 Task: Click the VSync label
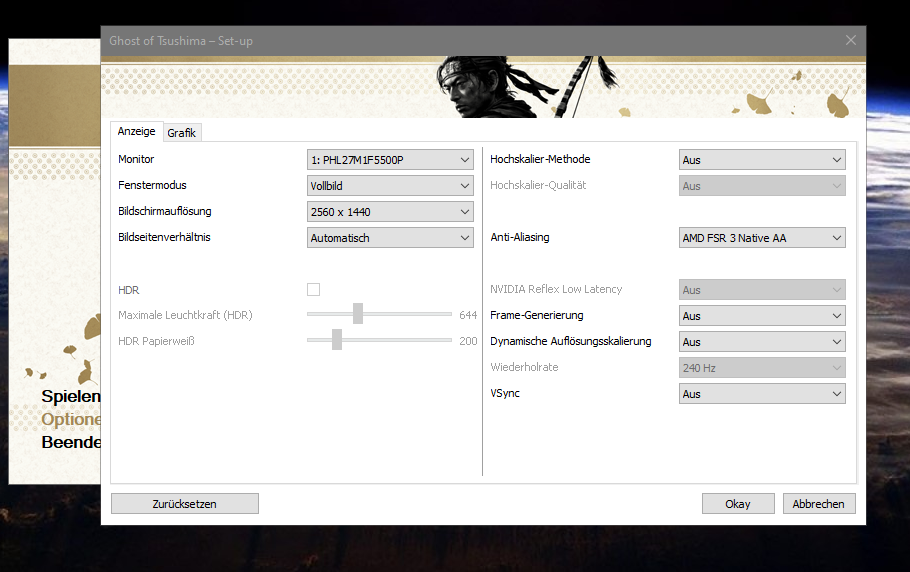click(x=504, y=393)
